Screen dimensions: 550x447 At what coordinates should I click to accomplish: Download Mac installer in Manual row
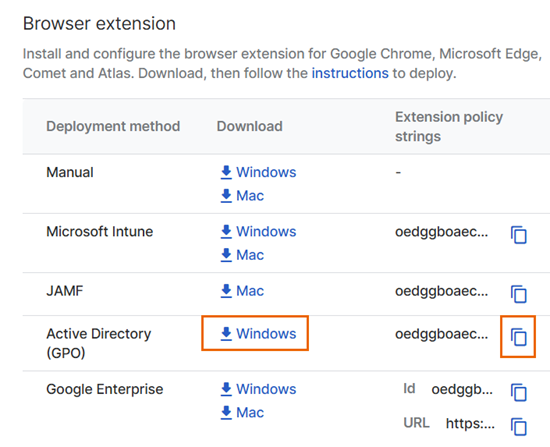click(242, 196)
